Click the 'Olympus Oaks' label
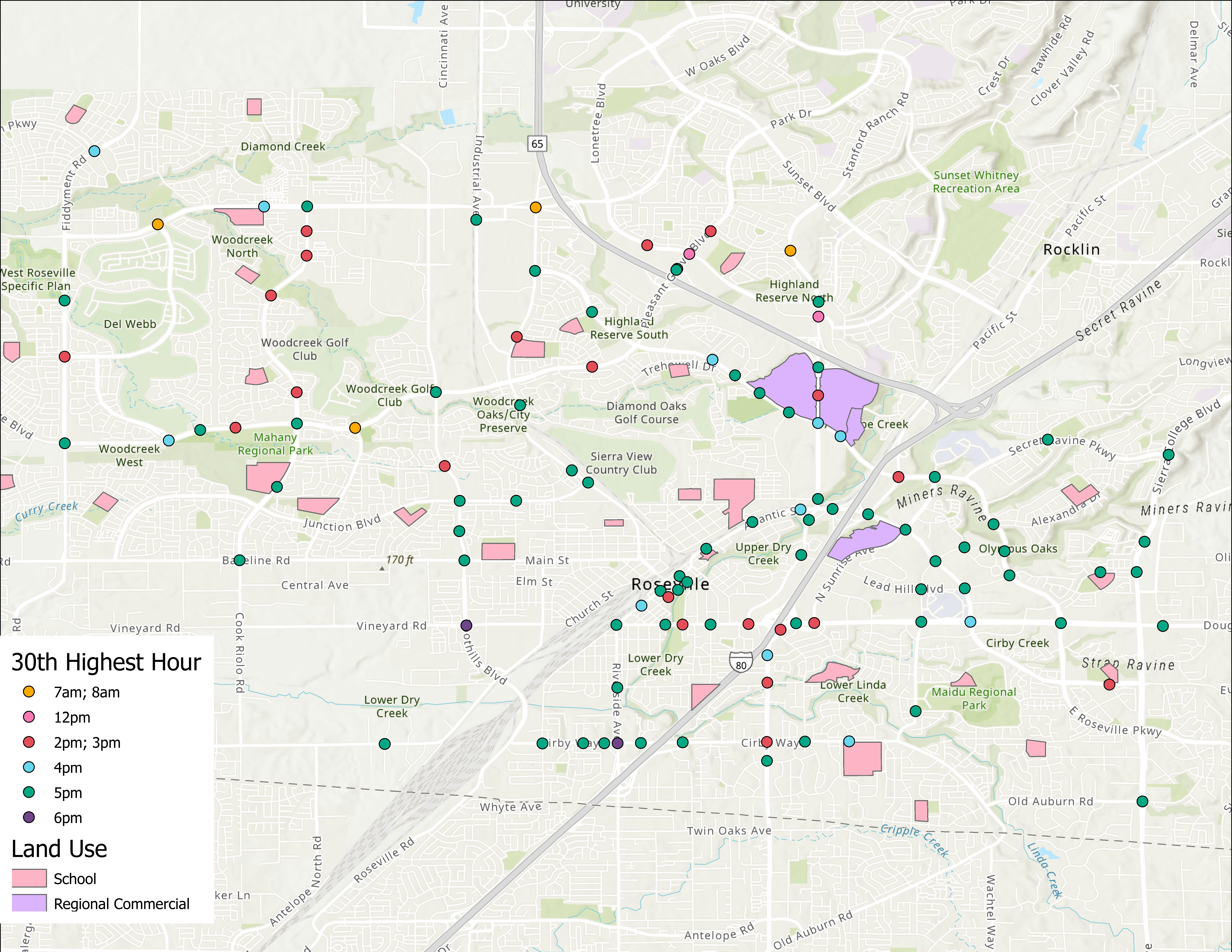 click(x=1018, y=549)
